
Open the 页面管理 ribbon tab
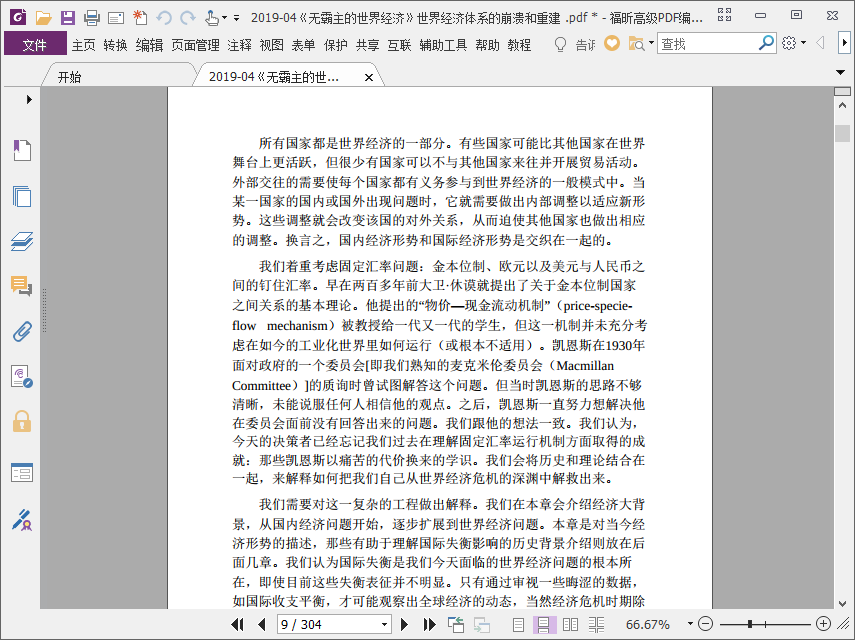[x=195, y=45]
